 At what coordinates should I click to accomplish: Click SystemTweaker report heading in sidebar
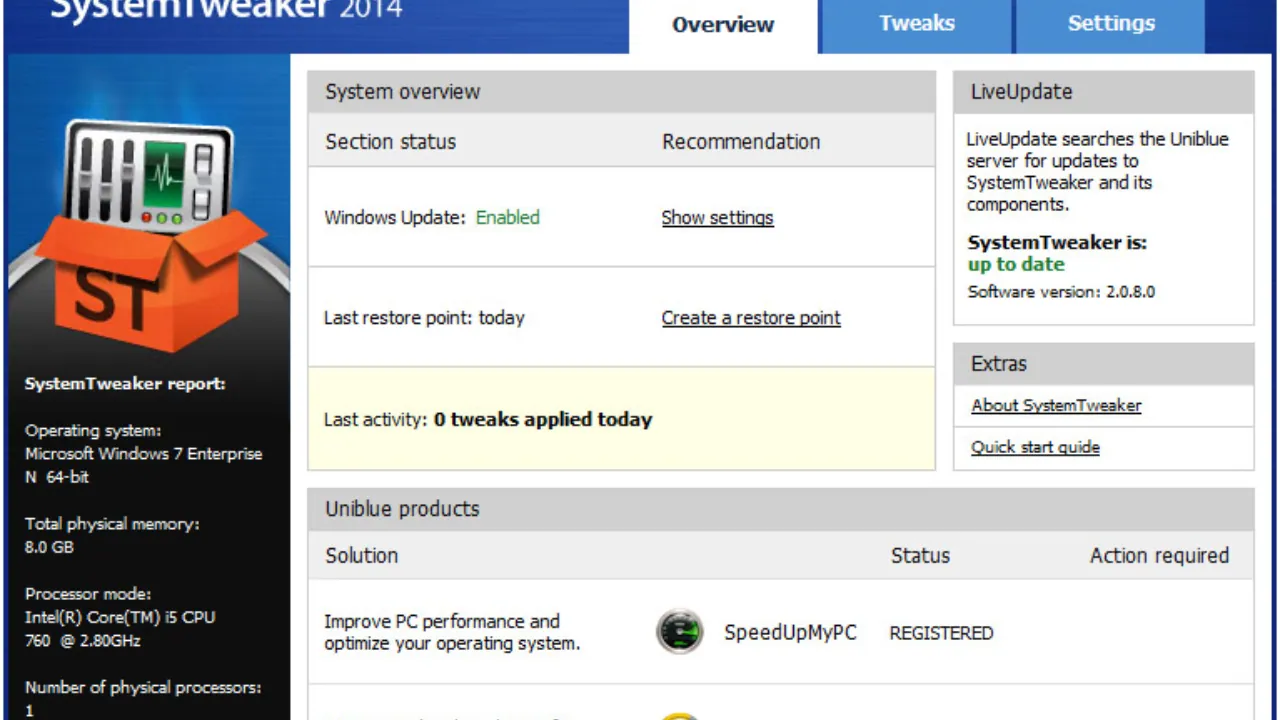pos(125,384)
